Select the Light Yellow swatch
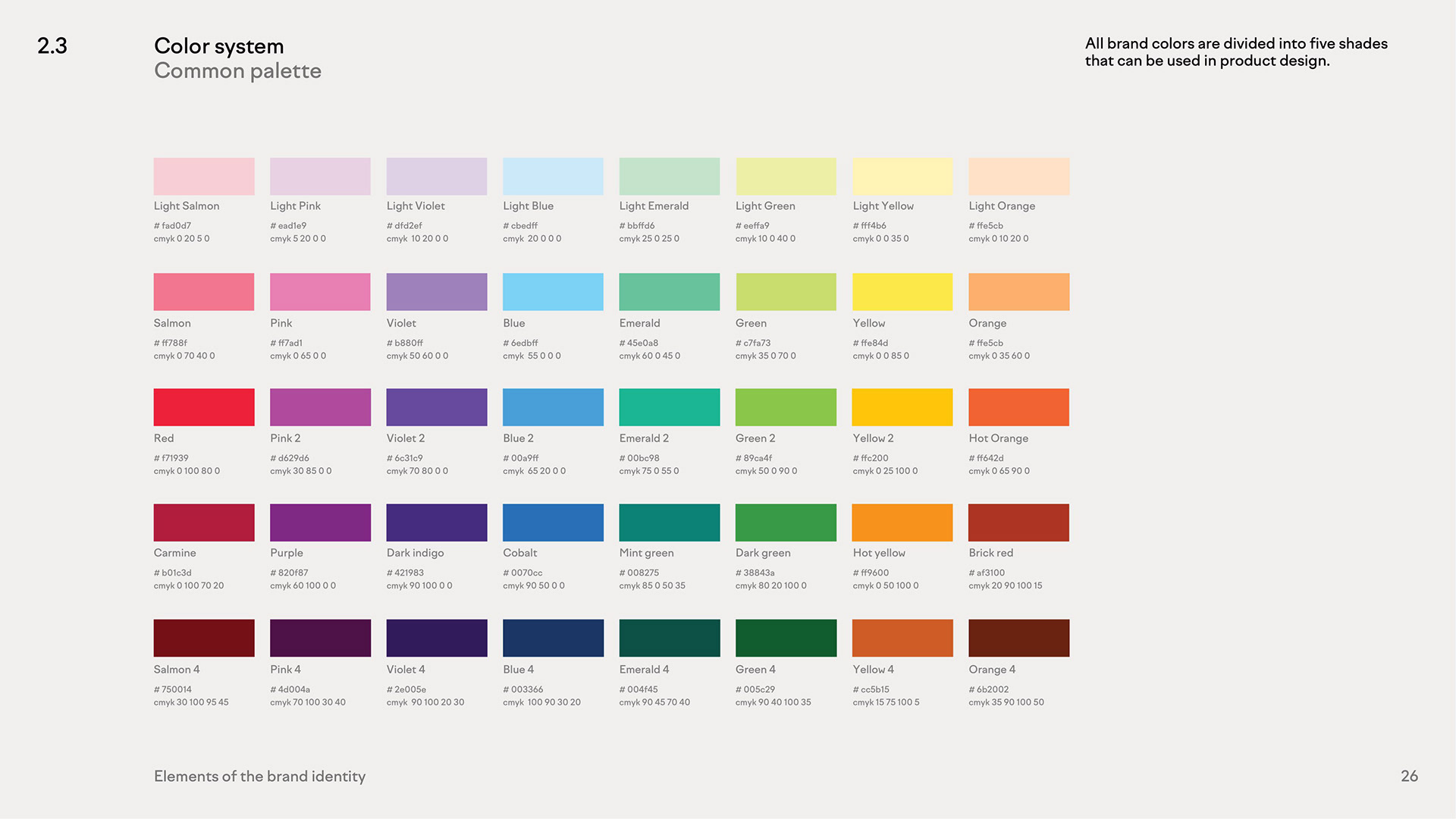Image resolution: width=1456 pixels, height=819 pixels. click(902, 176)
